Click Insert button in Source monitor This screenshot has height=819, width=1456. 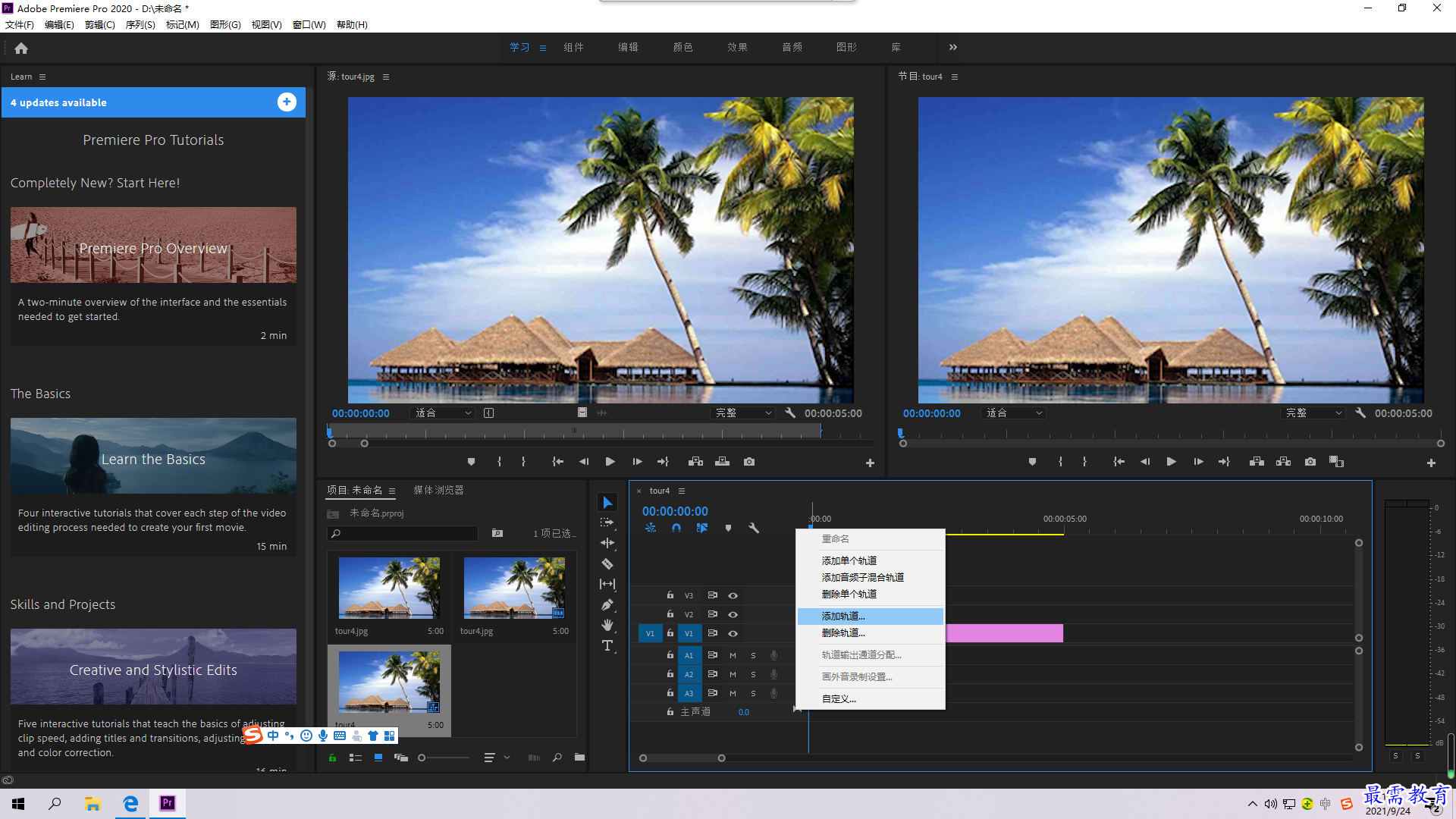pos(695,462)
